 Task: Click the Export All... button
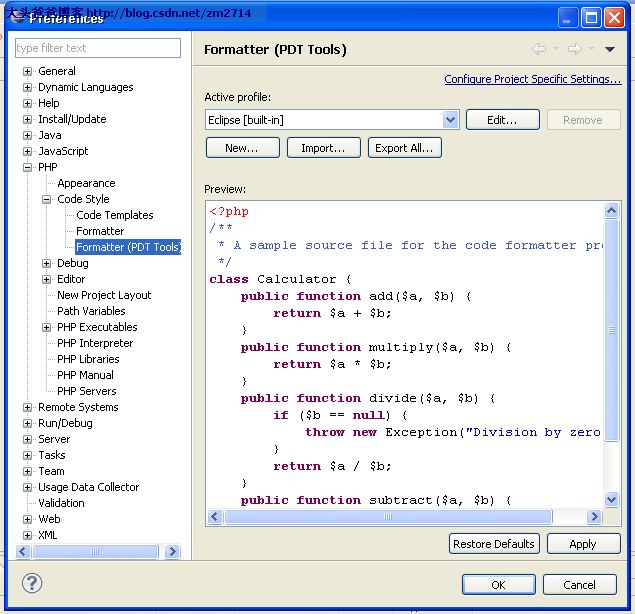pos(405,148)
